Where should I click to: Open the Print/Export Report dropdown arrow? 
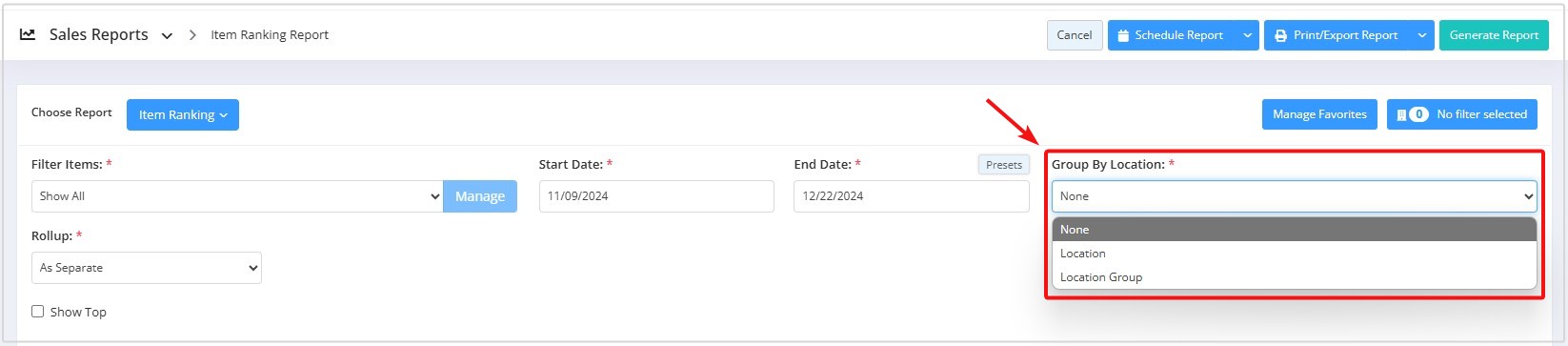(x=1421, y=35)
